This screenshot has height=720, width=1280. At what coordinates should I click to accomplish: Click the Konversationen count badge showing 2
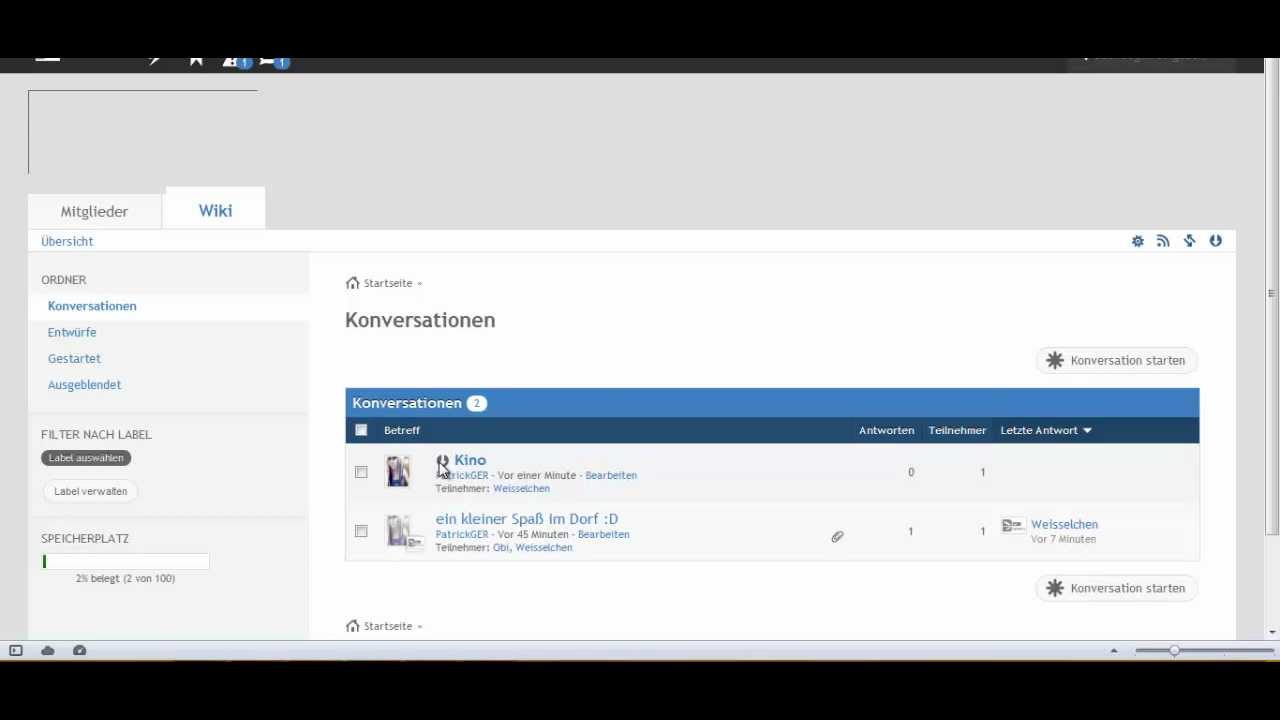(x=476, y=403)
